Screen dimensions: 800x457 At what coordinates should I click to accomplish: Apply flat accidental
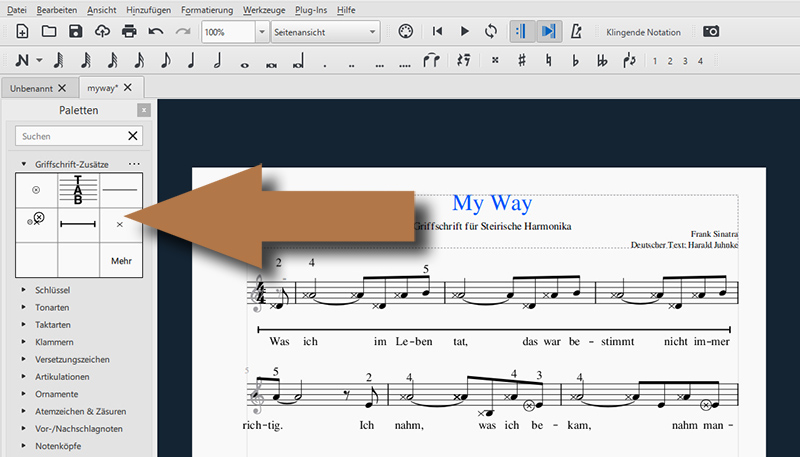coord(576,61)
